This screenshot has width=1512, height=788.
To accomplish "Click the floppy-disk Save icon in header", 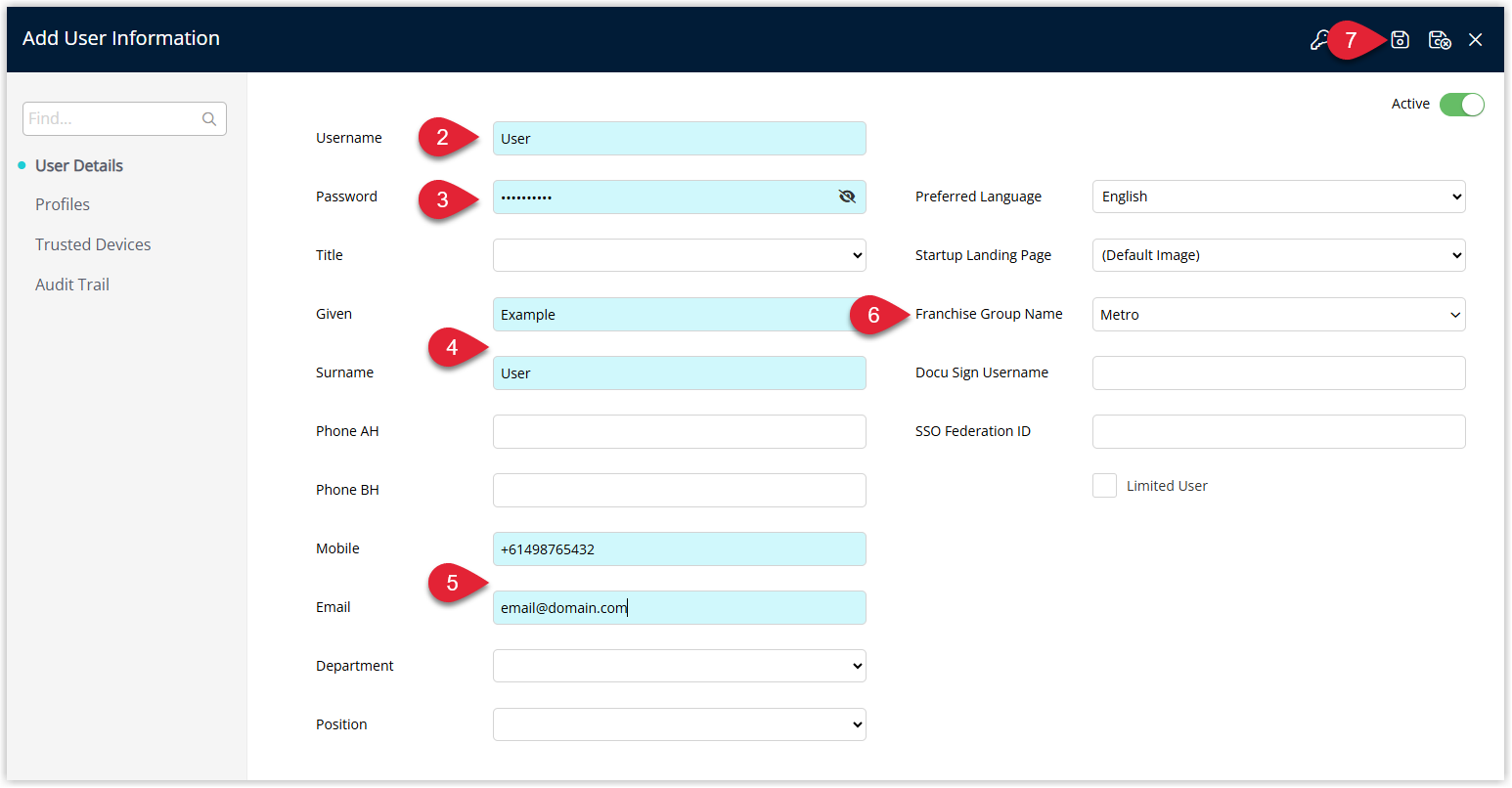I will 1400,40.
